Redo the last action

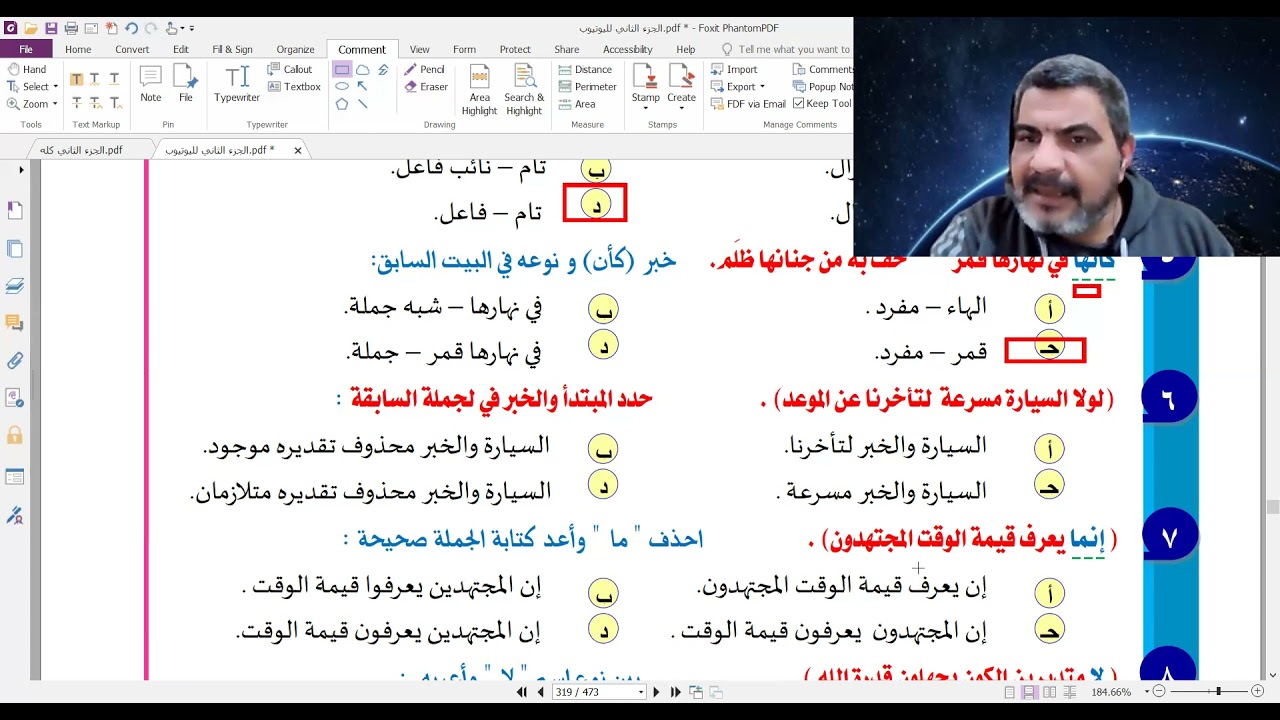151,28
